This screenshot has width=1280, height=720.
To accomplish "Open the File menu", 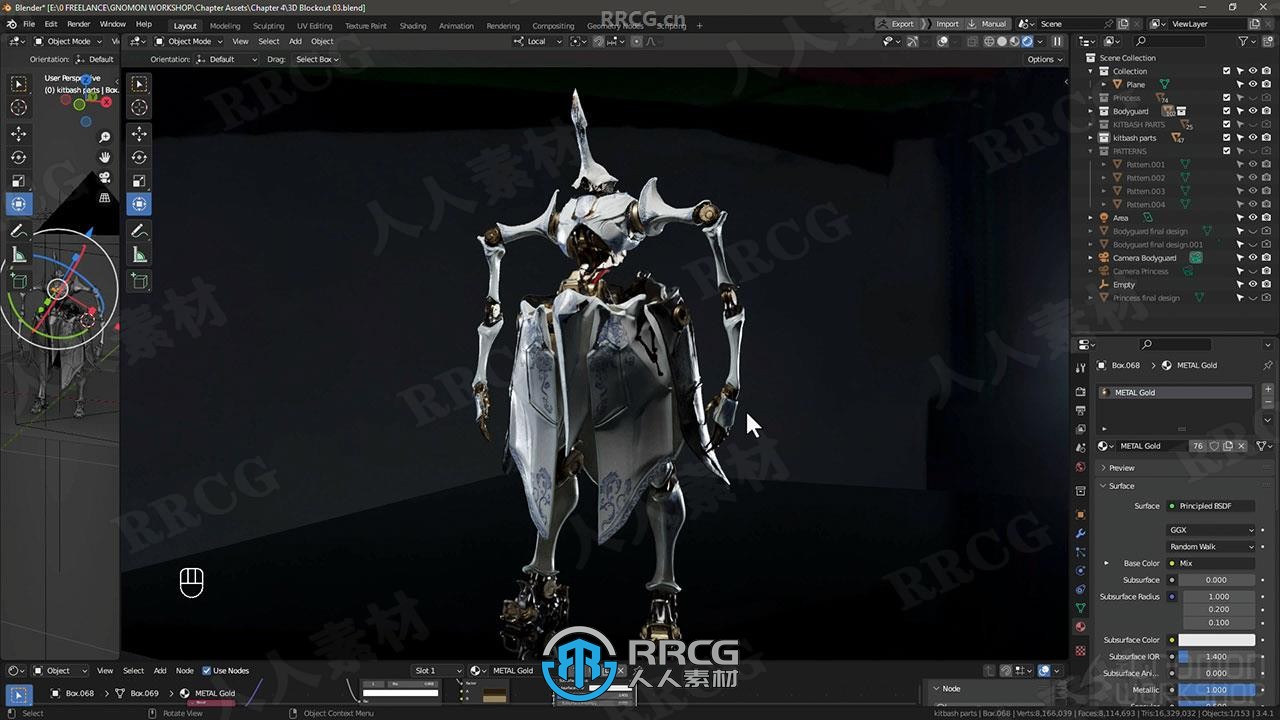I will pos(28,24).
